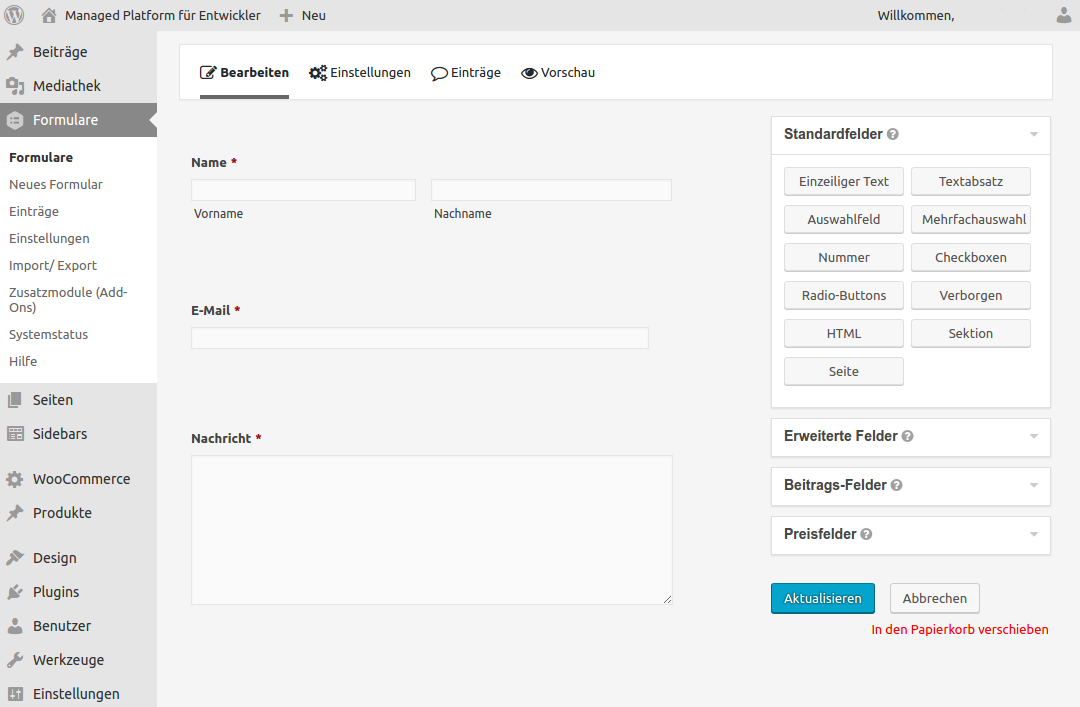
Task: Add a Seite page break field
Action: (844, 371)
